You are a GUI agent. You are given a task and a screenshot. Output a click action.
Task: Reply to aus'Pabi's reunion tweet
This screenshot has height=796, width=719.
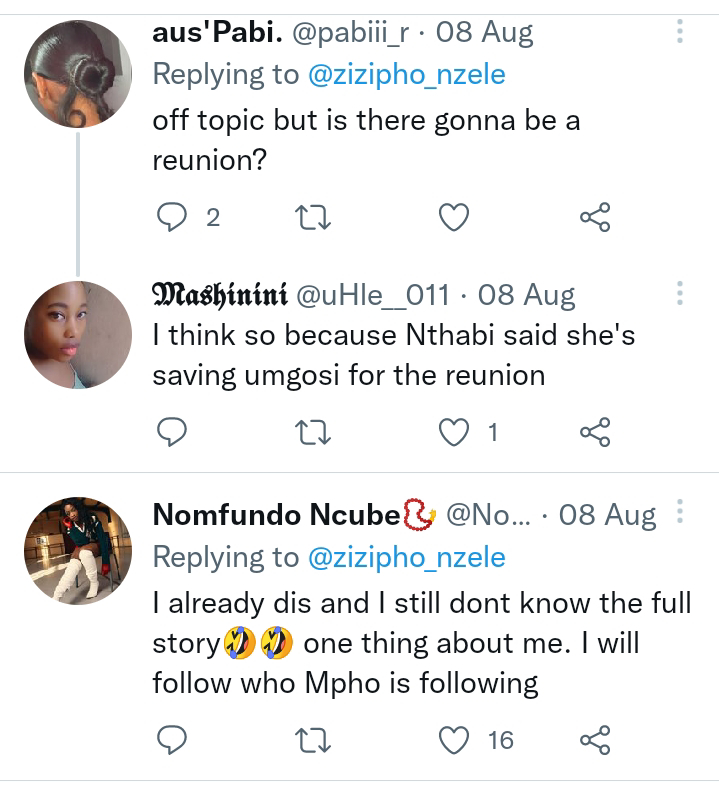click(173, 216)
